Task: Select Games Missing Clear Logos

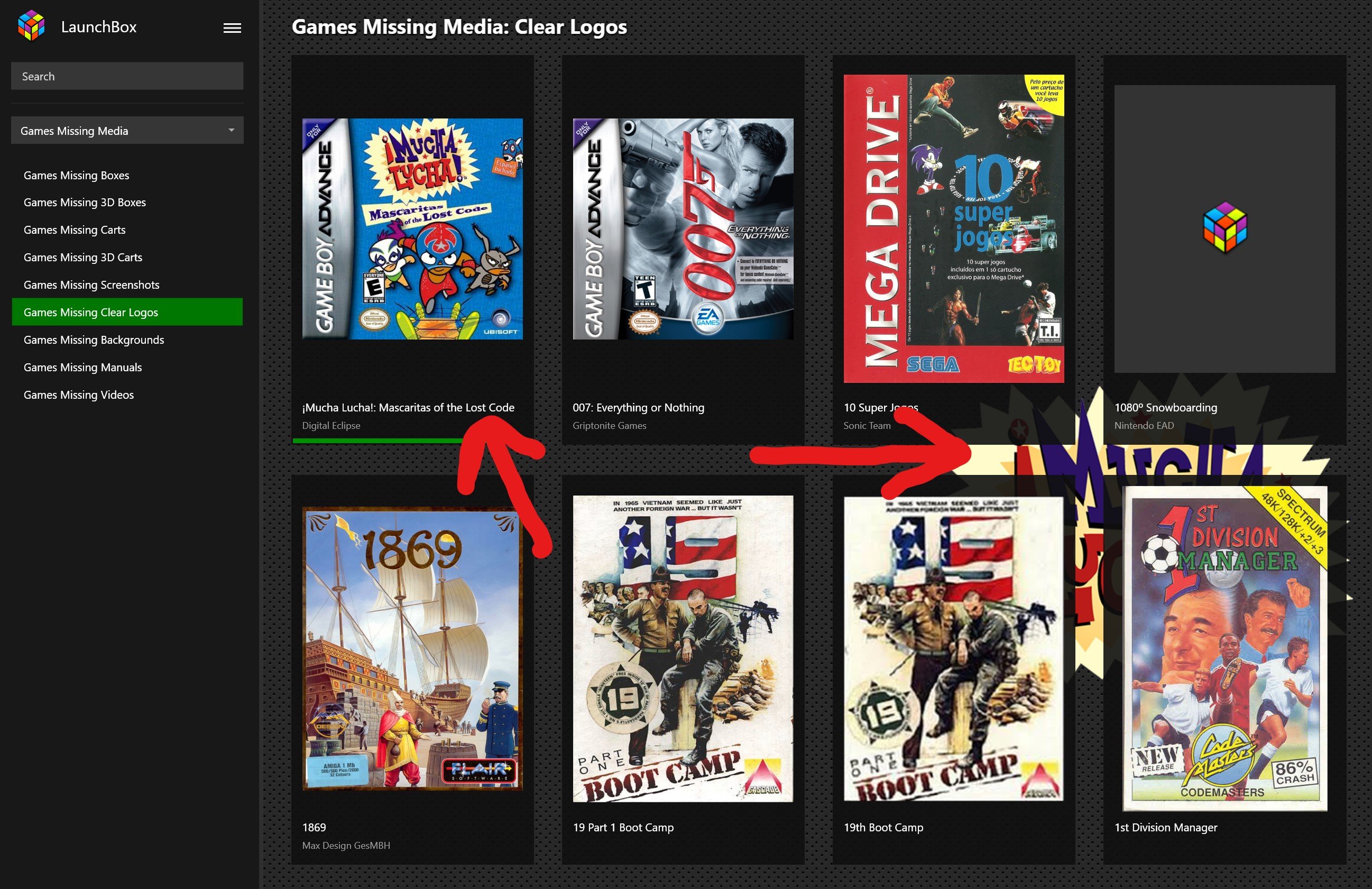Action: point(127,312)
